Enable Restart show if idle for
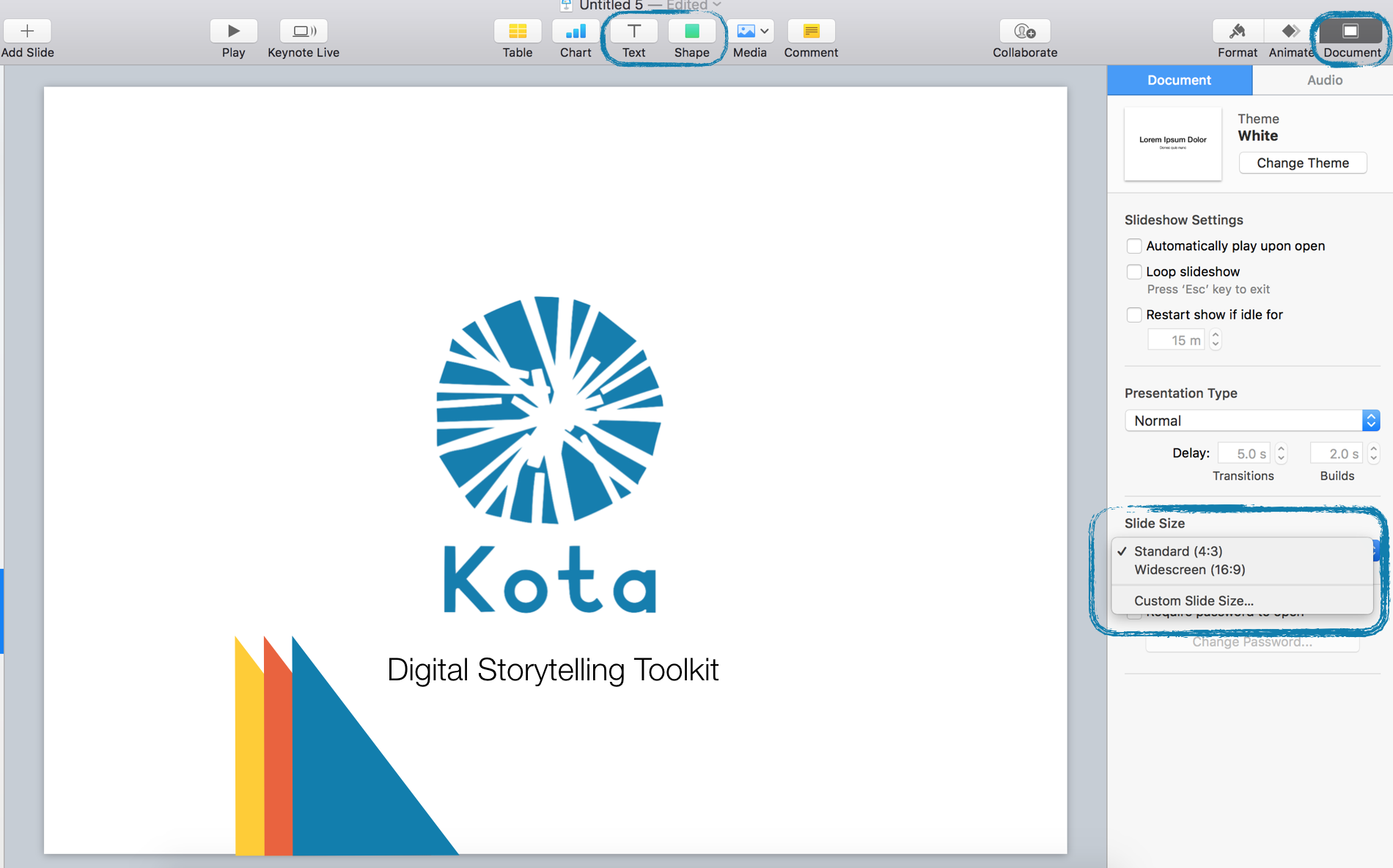Image resolution: width=1393 pixels, height=868 pixels. point(1134,315)
